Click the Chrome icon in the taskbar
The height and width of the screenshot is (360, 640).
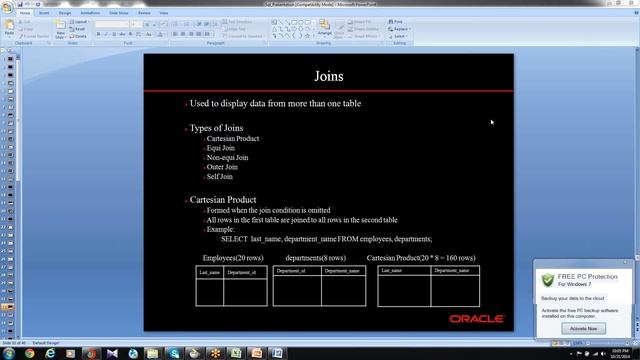[x=29, y=353]
